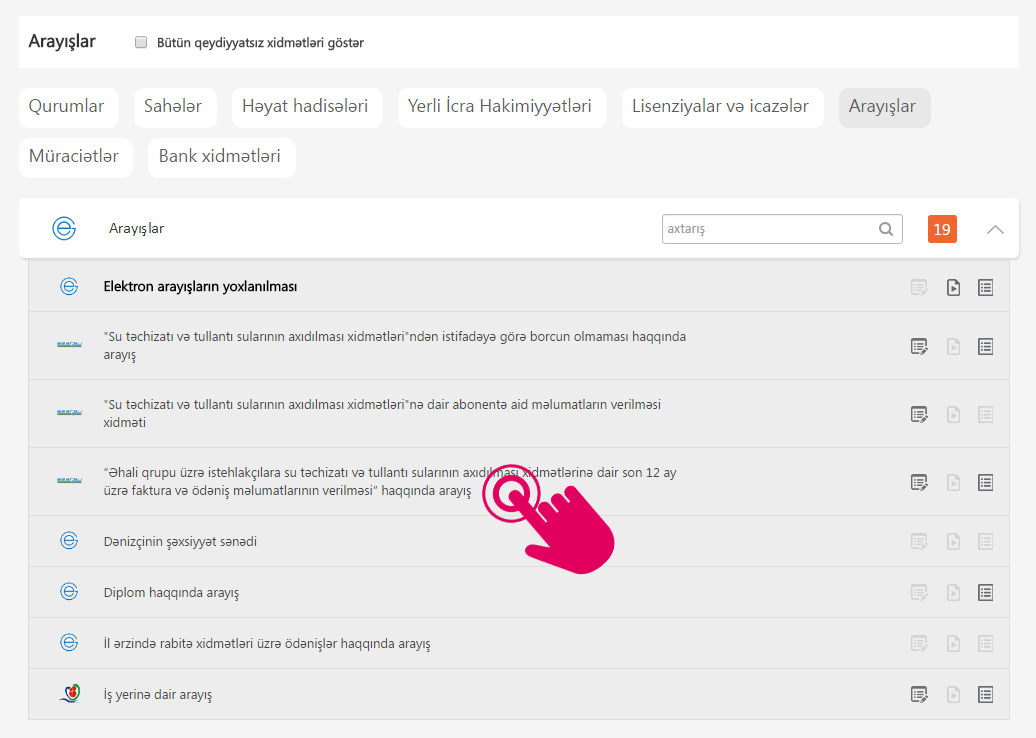The width and height of the screenshot is (1036, 738).
Task: Play video guide for Elektron arayışların yoxlanılması
Action: (953, 287)
